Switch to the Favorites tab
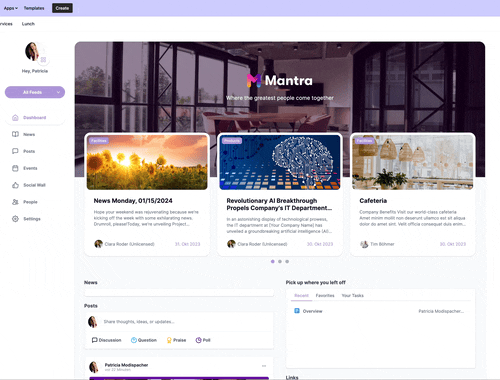500x380 pixels. (x=325, y=296)
